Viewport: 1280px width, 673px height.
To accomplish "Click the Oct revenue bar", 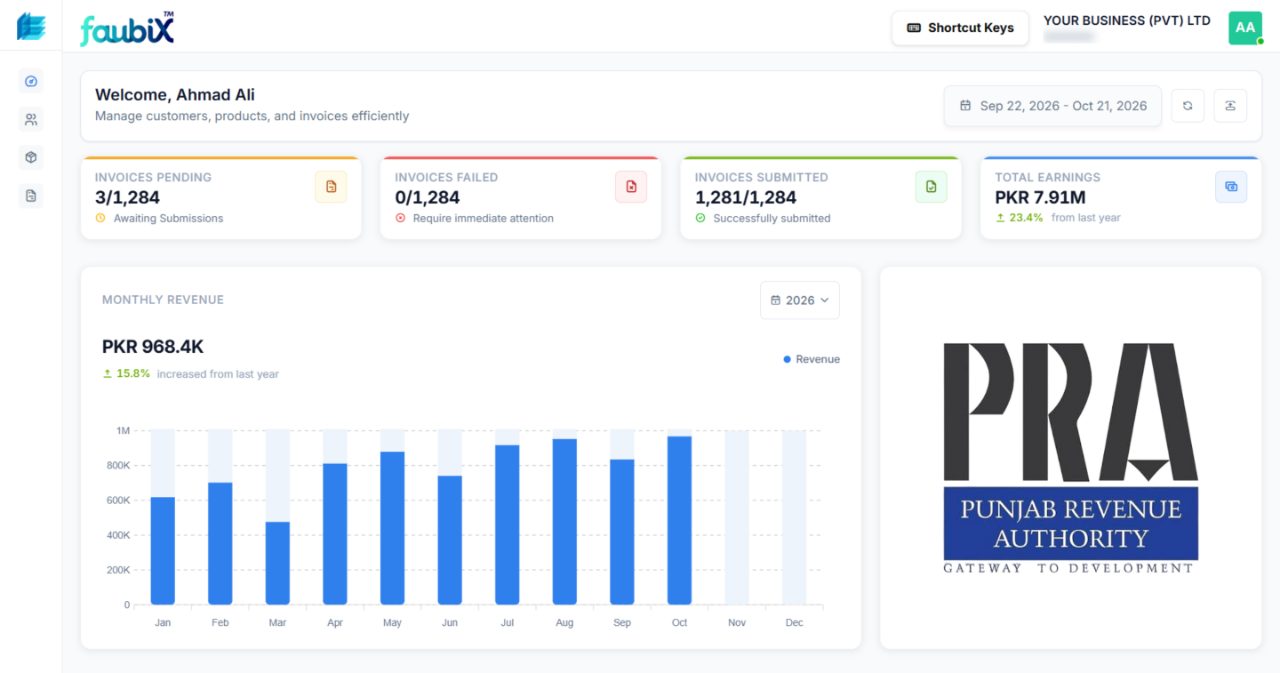I will click(x=680, y=520).
